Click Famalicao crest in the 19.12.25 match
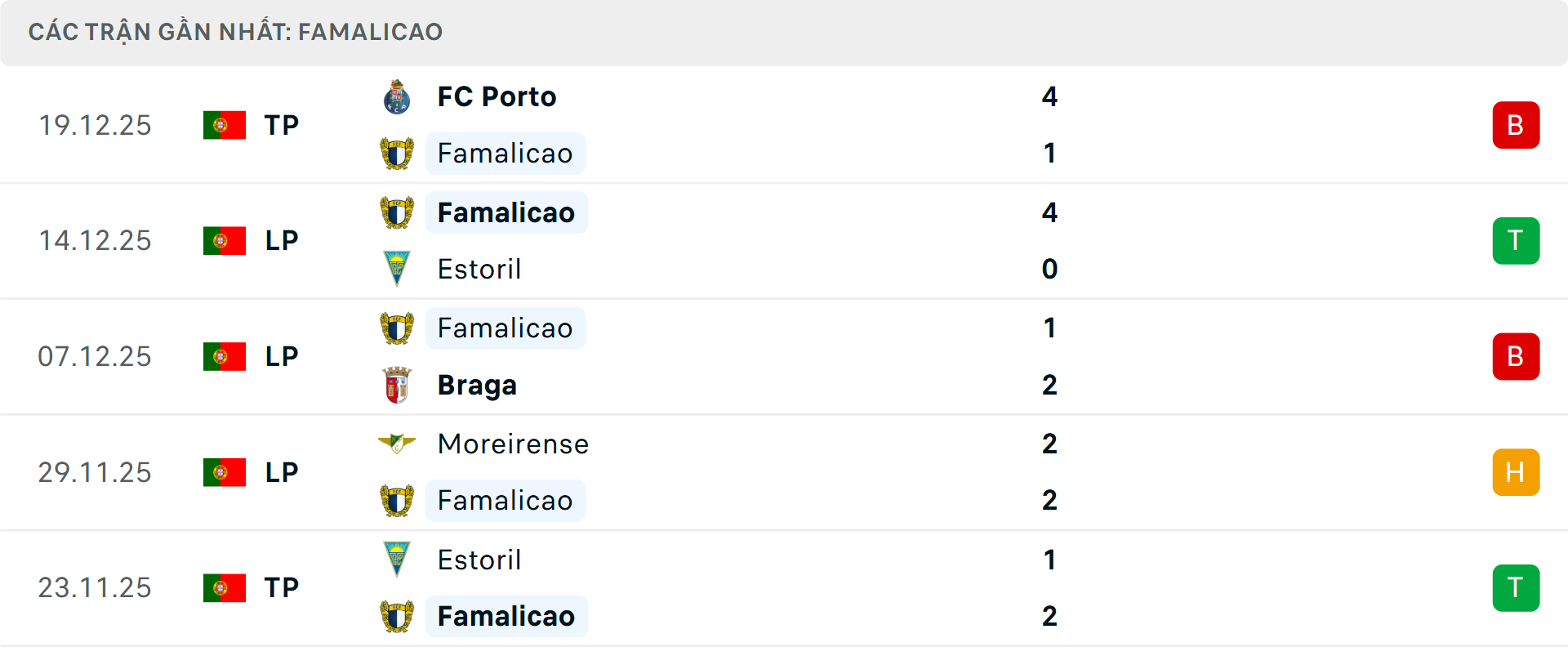 pyautogui.click(x=397, y=154)
